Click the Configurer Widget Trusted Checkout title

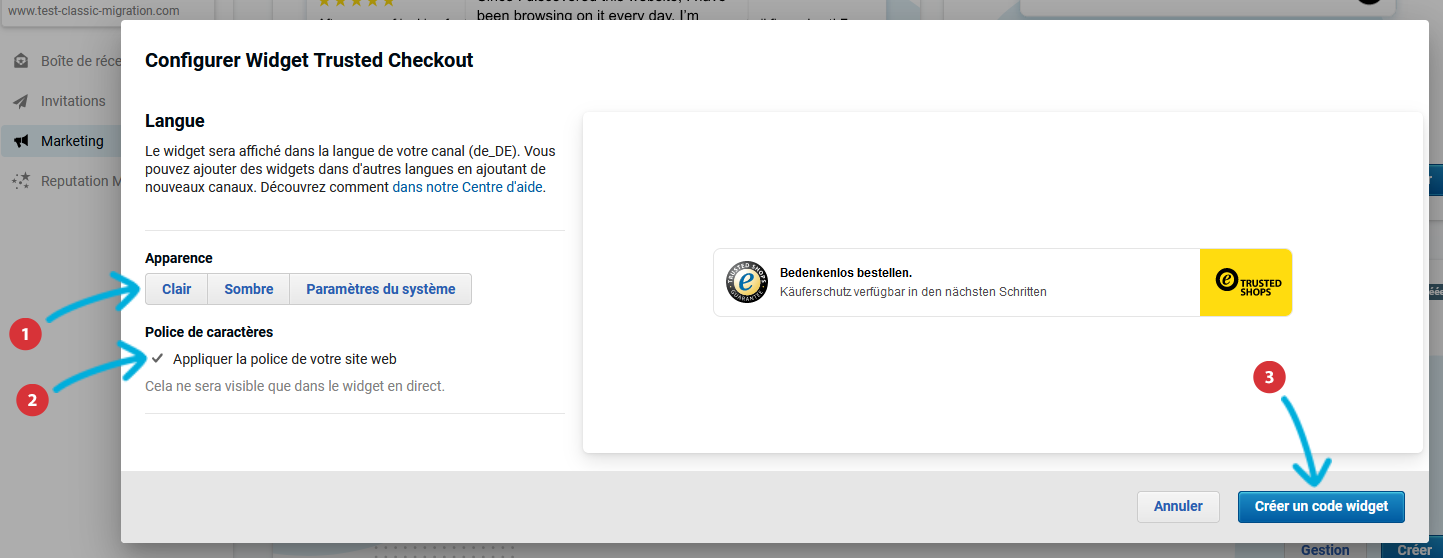click(309, 60)
